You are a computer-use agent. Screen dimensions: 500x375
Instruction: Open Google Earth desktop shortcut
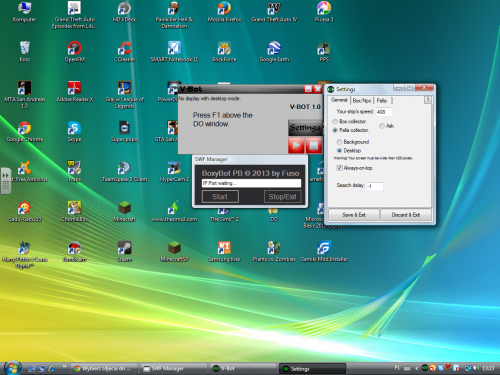click(274, 52)
